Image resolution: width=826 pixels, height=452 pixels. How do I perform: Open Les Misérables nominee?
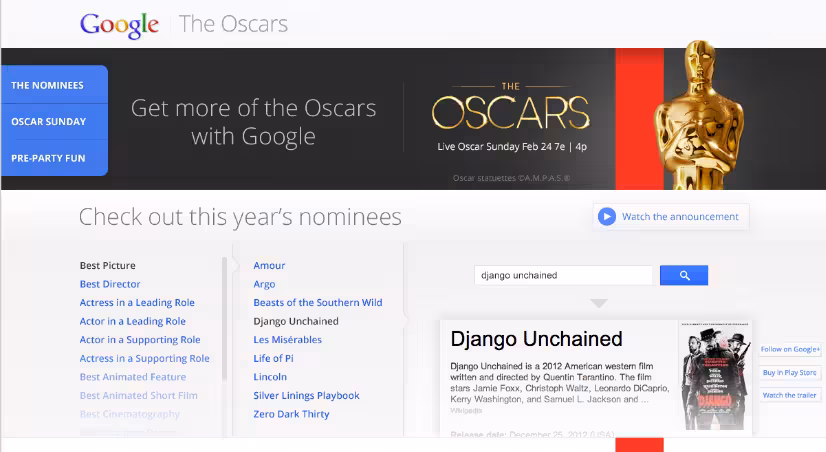288,340
